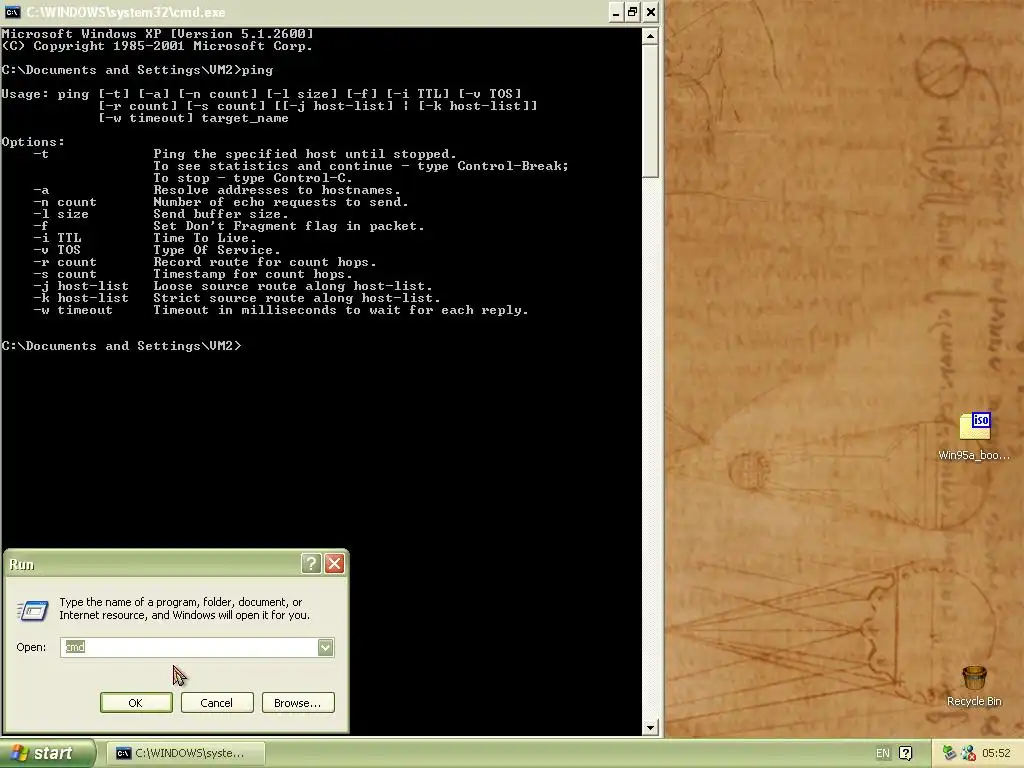The height and width of the screenshot is (768, 1024).
Task: Click the 05:52 taskbar clock
Action: click(996, 753)
